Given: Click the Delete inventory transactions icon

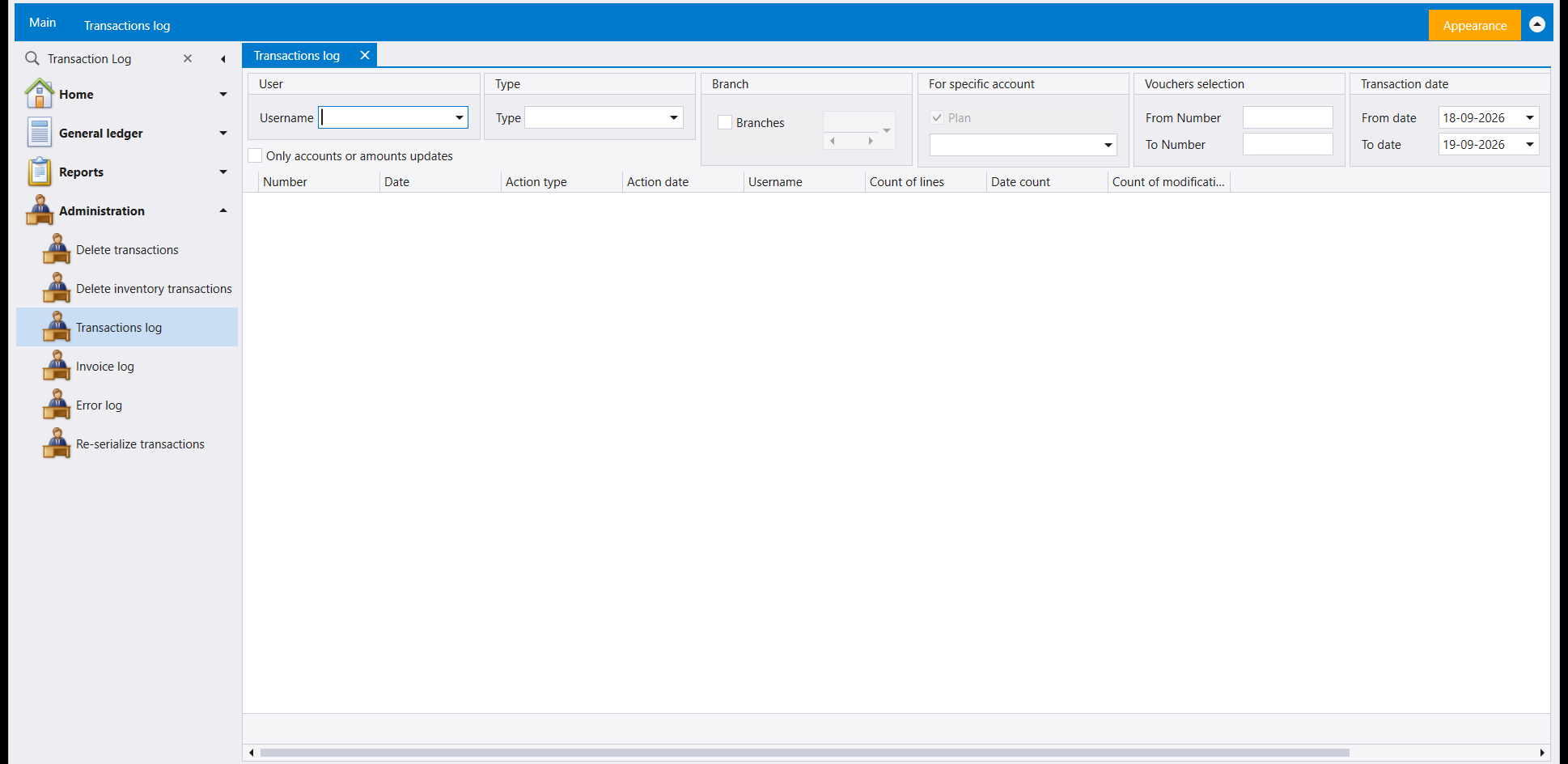Looking at the screenshot, I should tap(57, 288).
